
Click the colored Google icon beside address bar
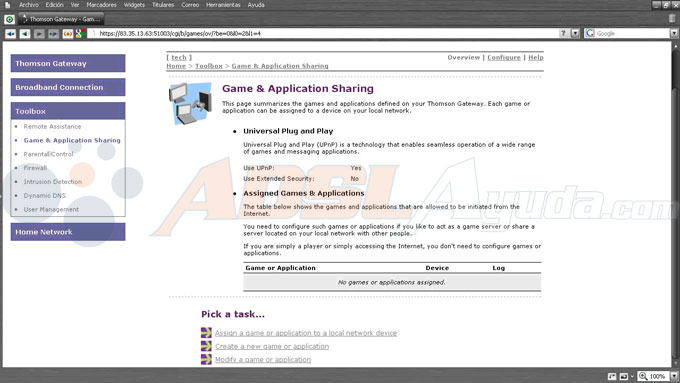click(80, 33)
